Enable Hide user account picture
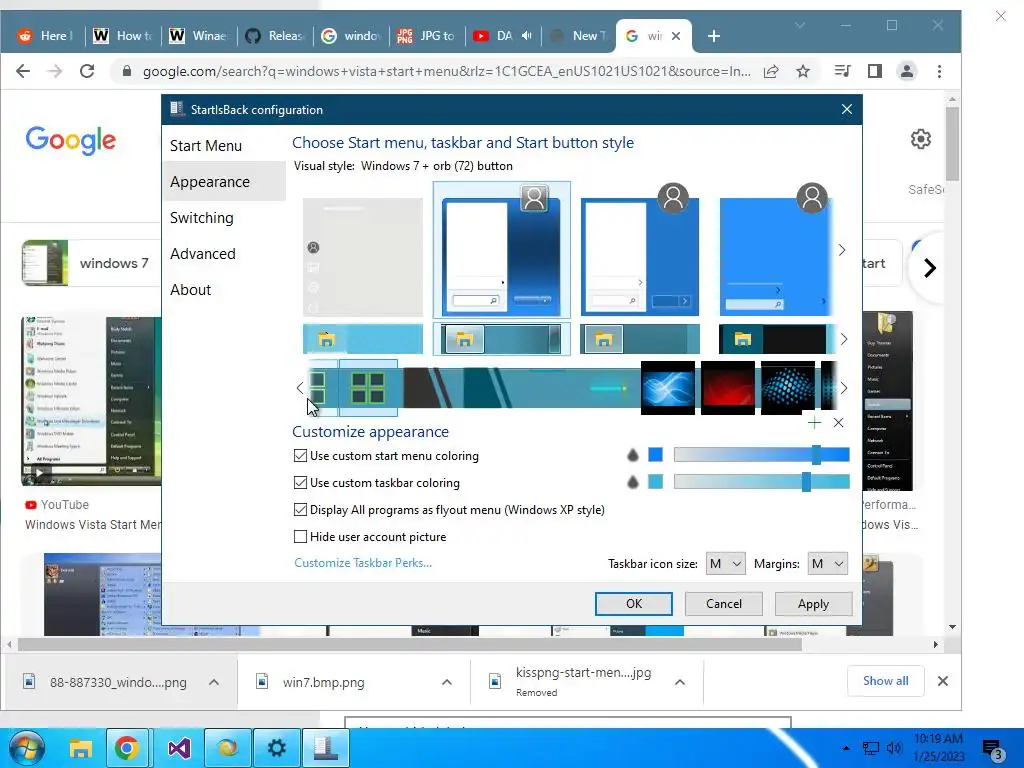The width and height of the screenshot is (1024, 768). pyautogui.click(x=300, y=537)
